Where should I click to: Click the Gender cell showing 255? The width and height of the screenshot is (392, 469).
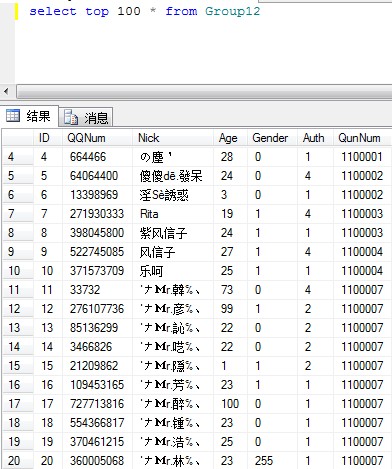pos(272,461)
